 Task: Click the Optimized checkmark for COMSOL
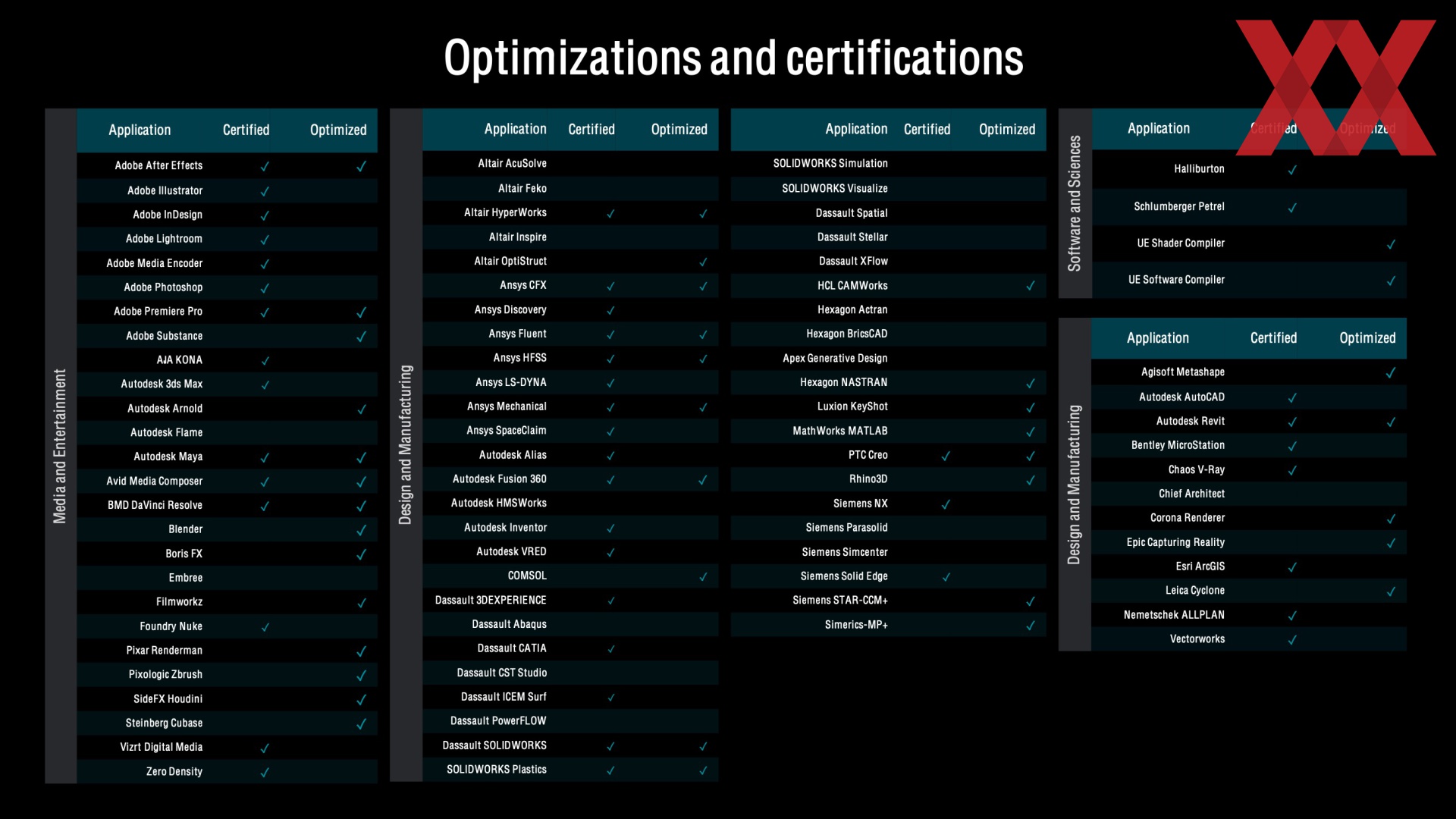703,576
